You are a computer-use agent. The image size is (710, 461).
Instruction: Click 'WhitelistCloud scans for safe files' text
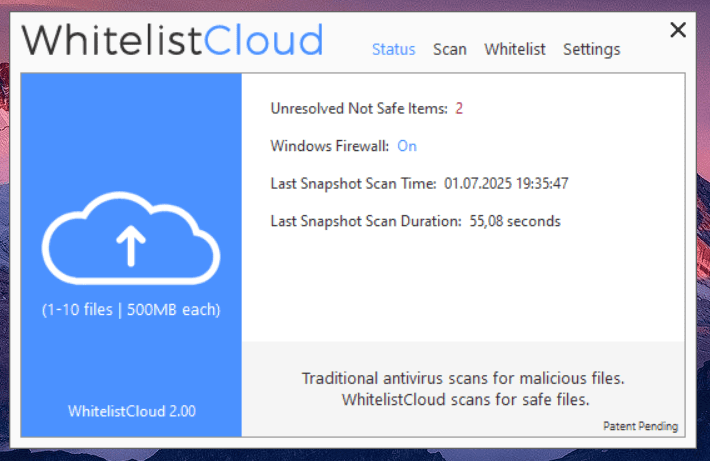(465, 399)
